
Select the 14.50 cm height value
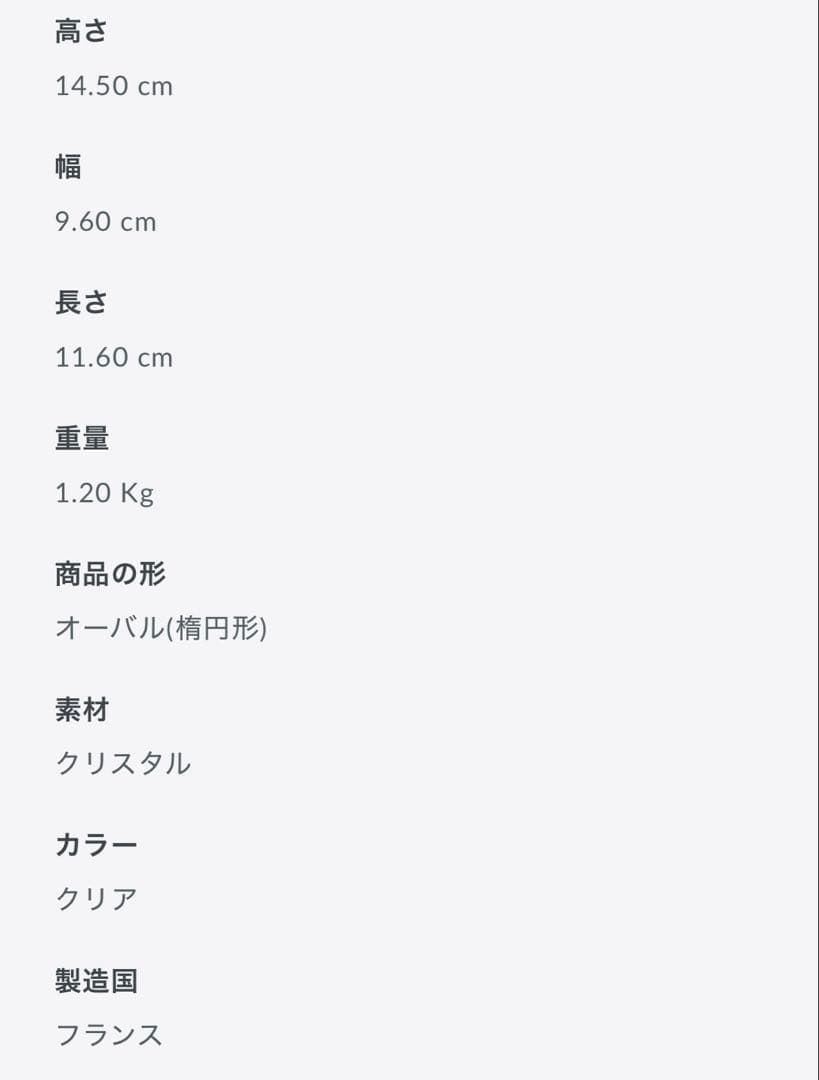point(113,86)
